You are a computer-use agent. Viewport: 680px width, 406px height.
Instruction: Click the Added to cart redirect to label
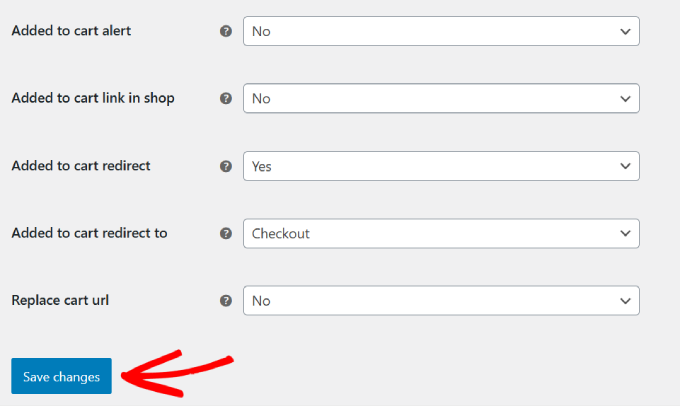click(x=89, y=233)
